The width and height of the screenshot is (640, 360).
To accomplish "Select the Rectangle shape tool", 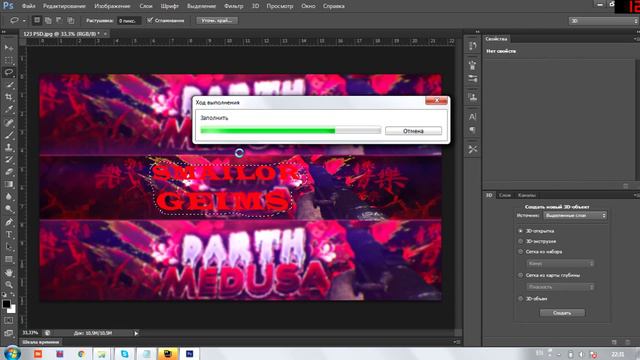I will (9, 260).
